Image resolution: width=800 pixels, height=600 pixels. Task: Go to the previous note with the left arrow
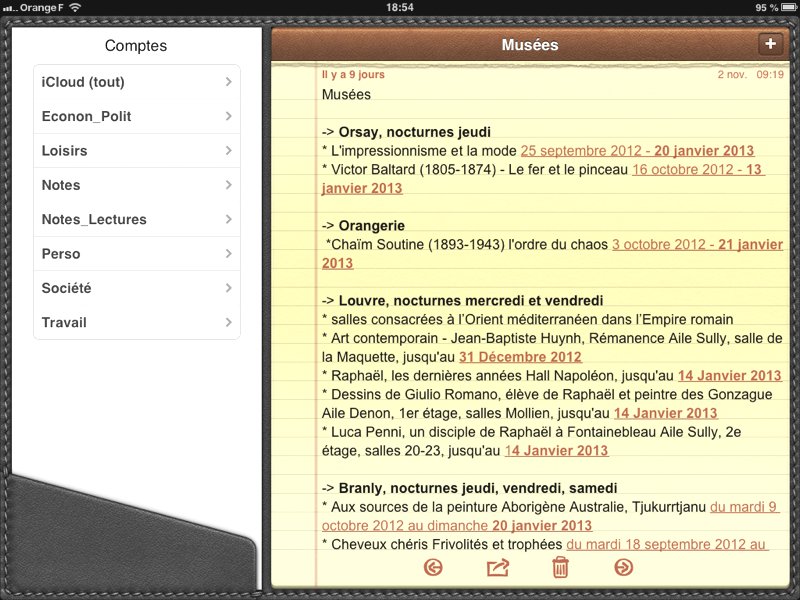[433, 568]
